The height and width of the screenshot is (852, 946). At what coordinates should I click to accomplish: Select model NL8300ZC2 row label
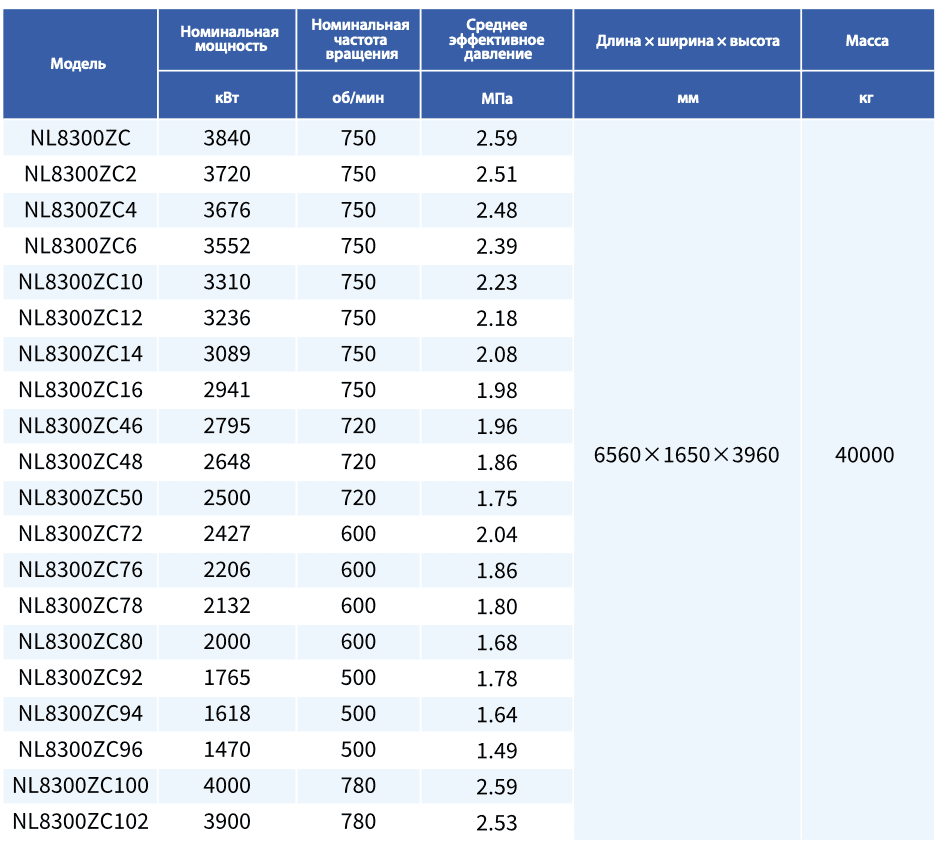(x=80, y=174)
